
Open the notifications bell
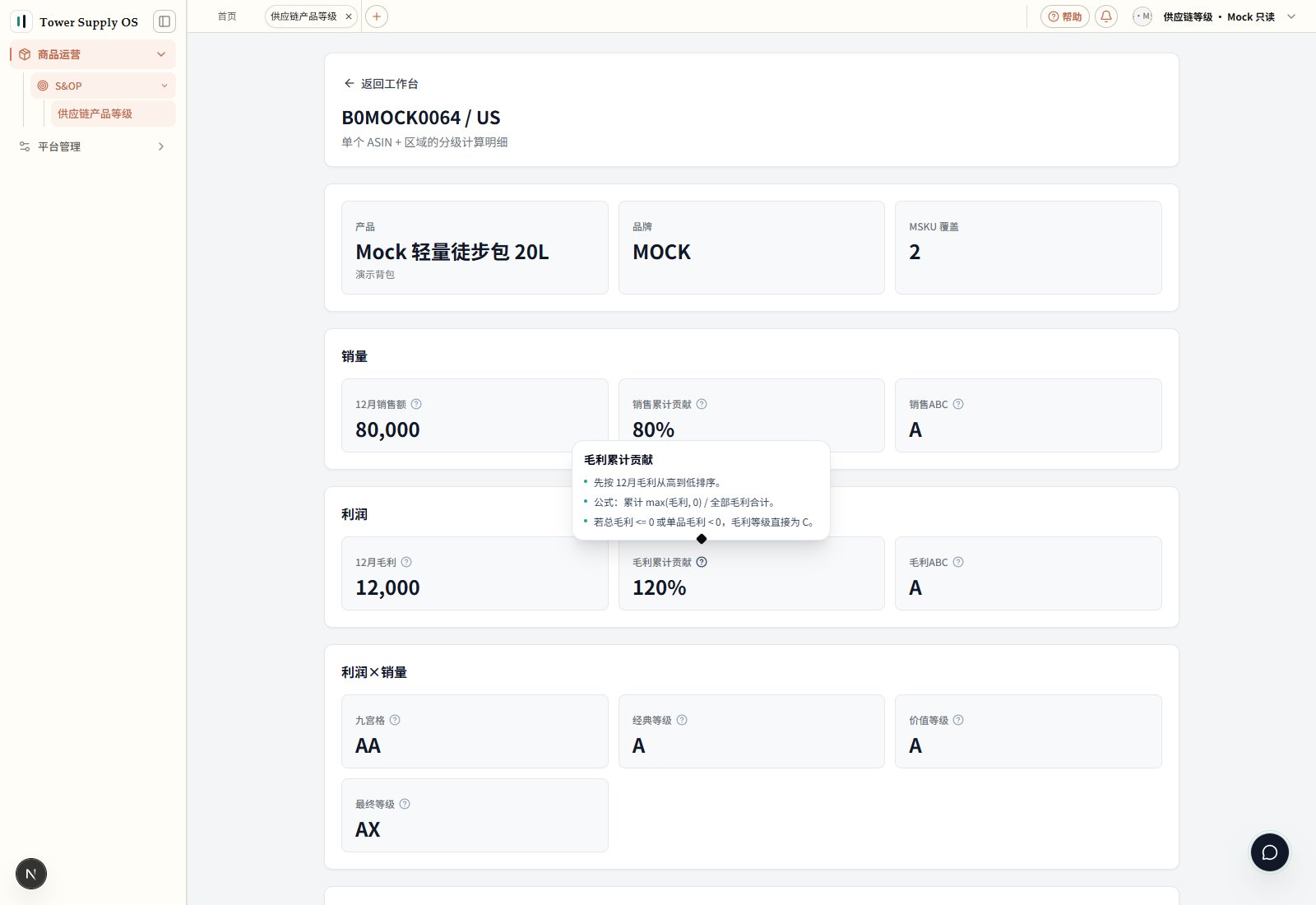pos(1106,16)
